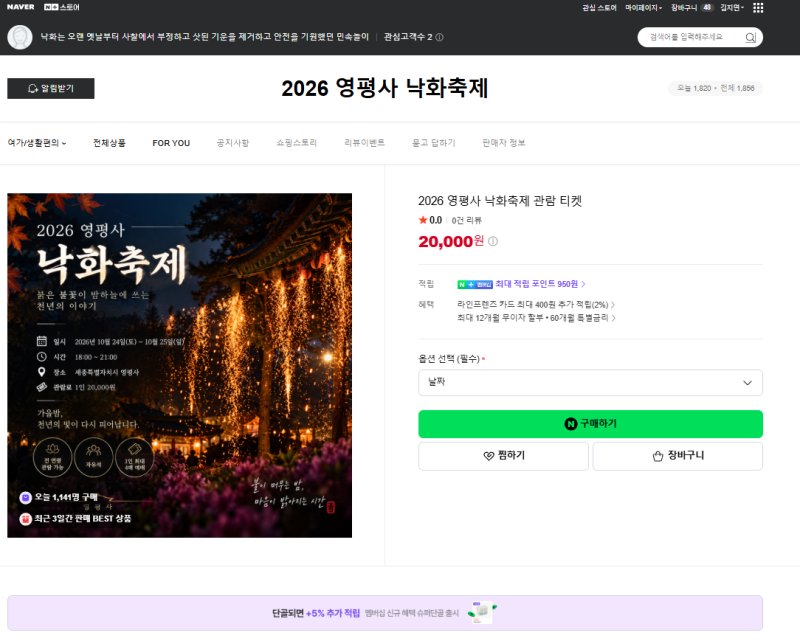Click the 구매하기 buy button
Screen dimensions: 800x641
tap(590, 424)
